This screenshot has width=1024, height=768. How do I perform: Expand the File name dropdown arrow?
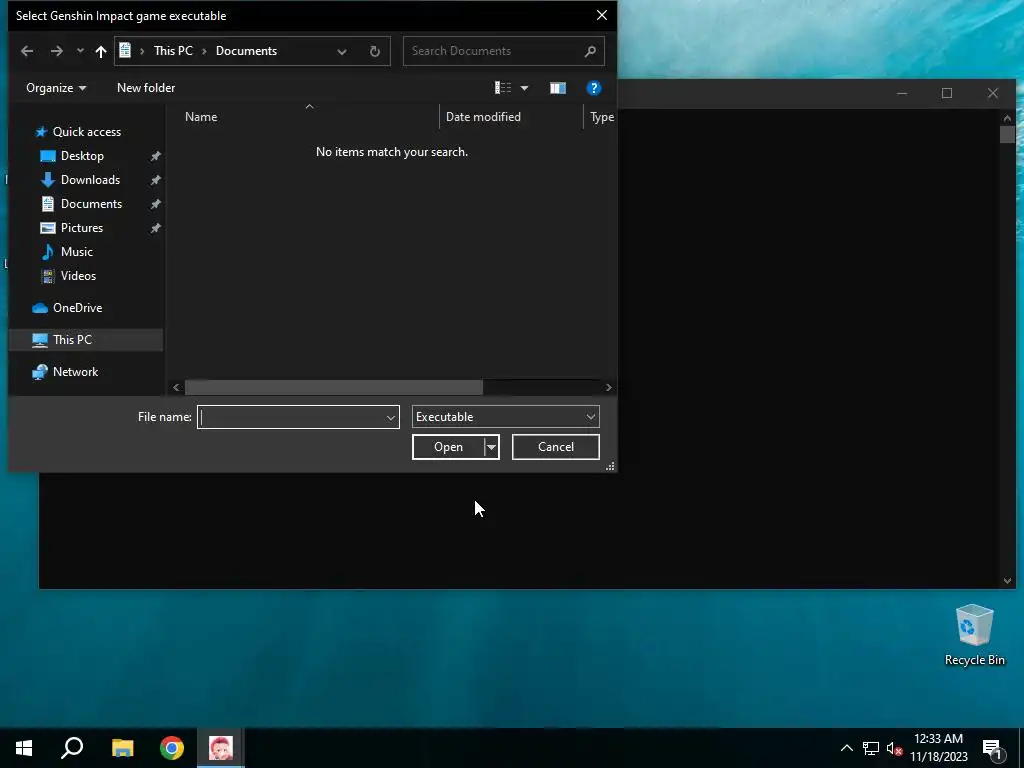pos(391,417)
